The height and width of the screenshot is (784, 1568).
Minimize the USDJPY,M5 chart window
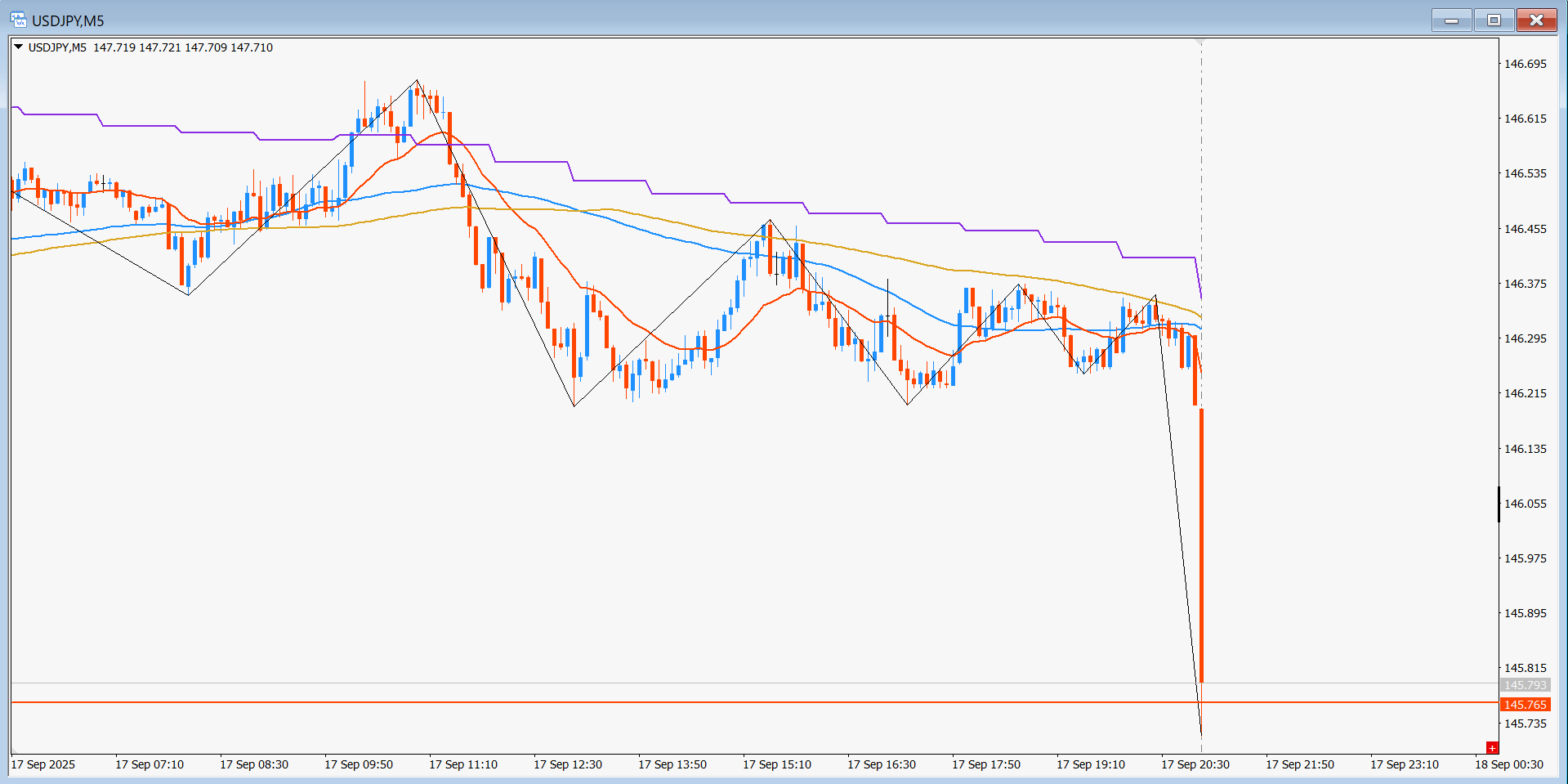coord(1452,20)
